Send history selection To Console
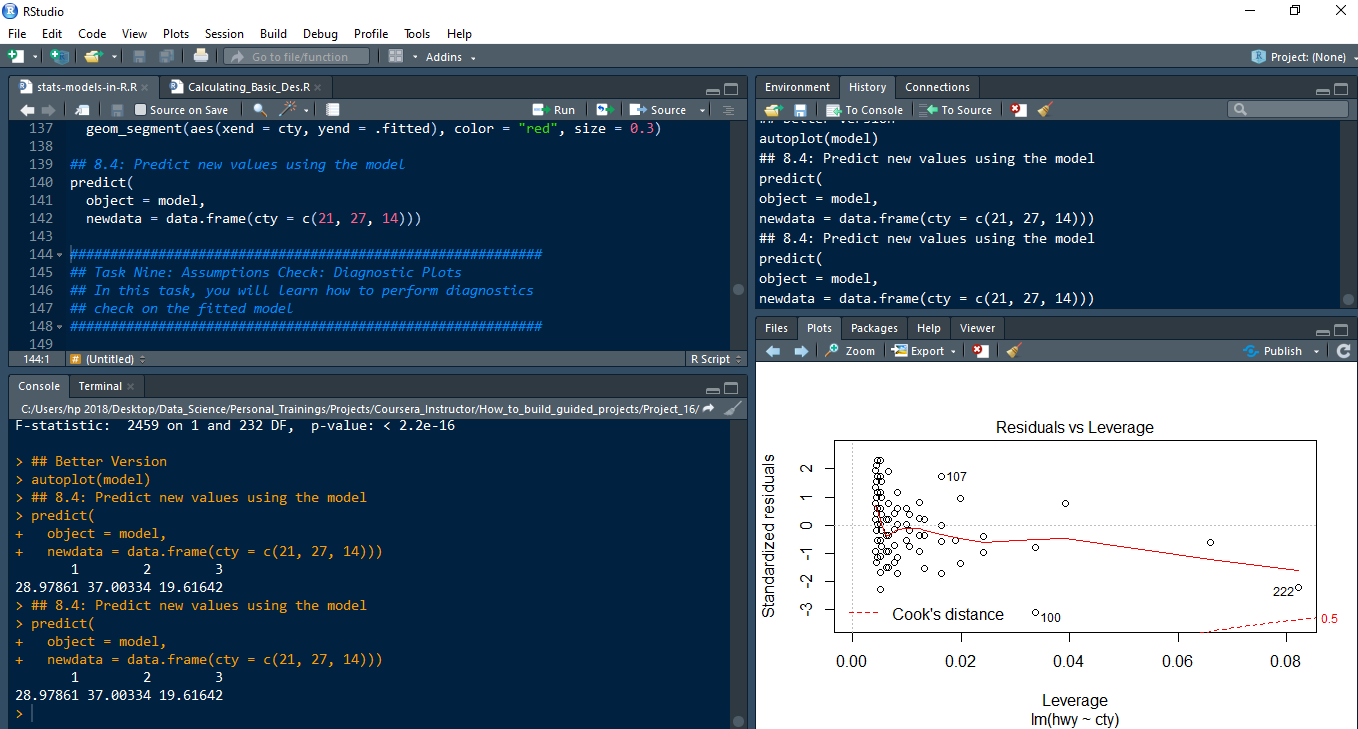The image size is (1358, 729). click(864, 110)
